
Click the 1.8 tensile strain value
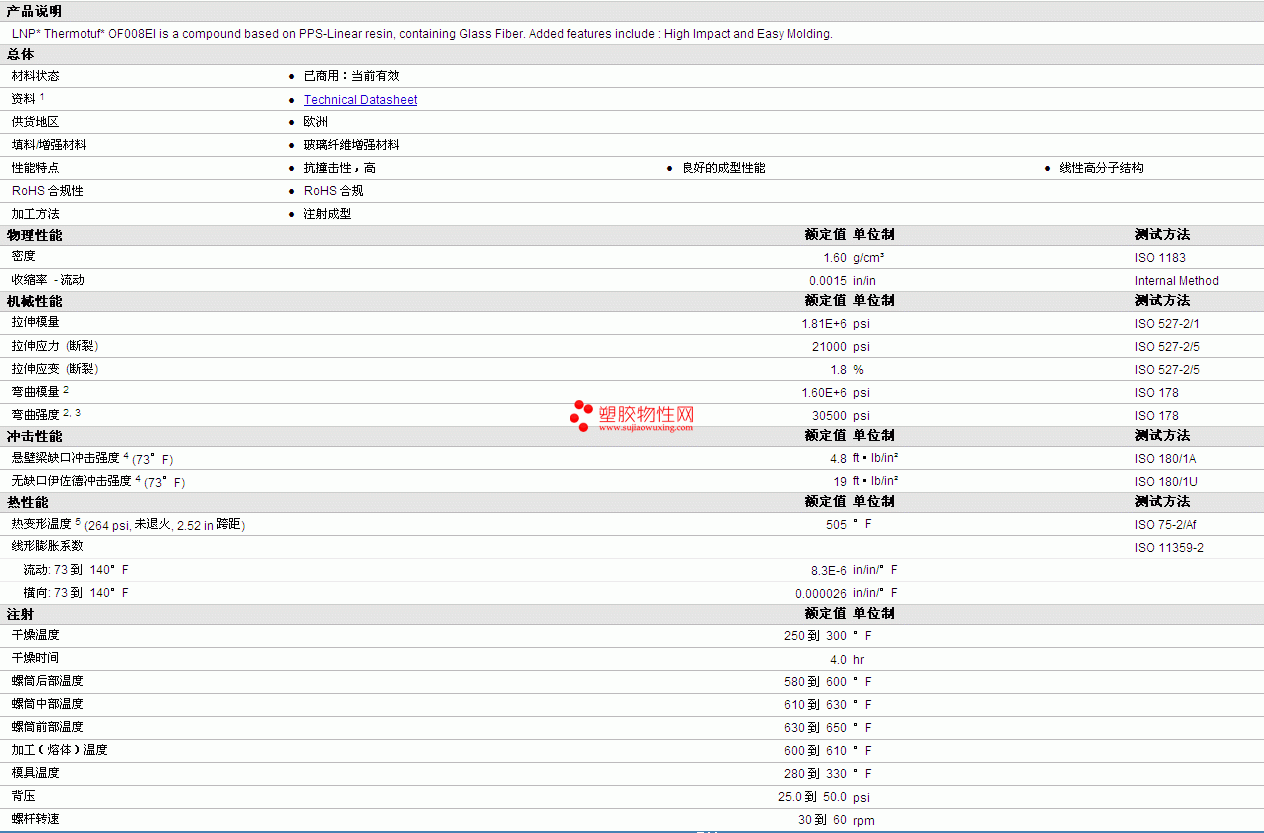point(838,370)
